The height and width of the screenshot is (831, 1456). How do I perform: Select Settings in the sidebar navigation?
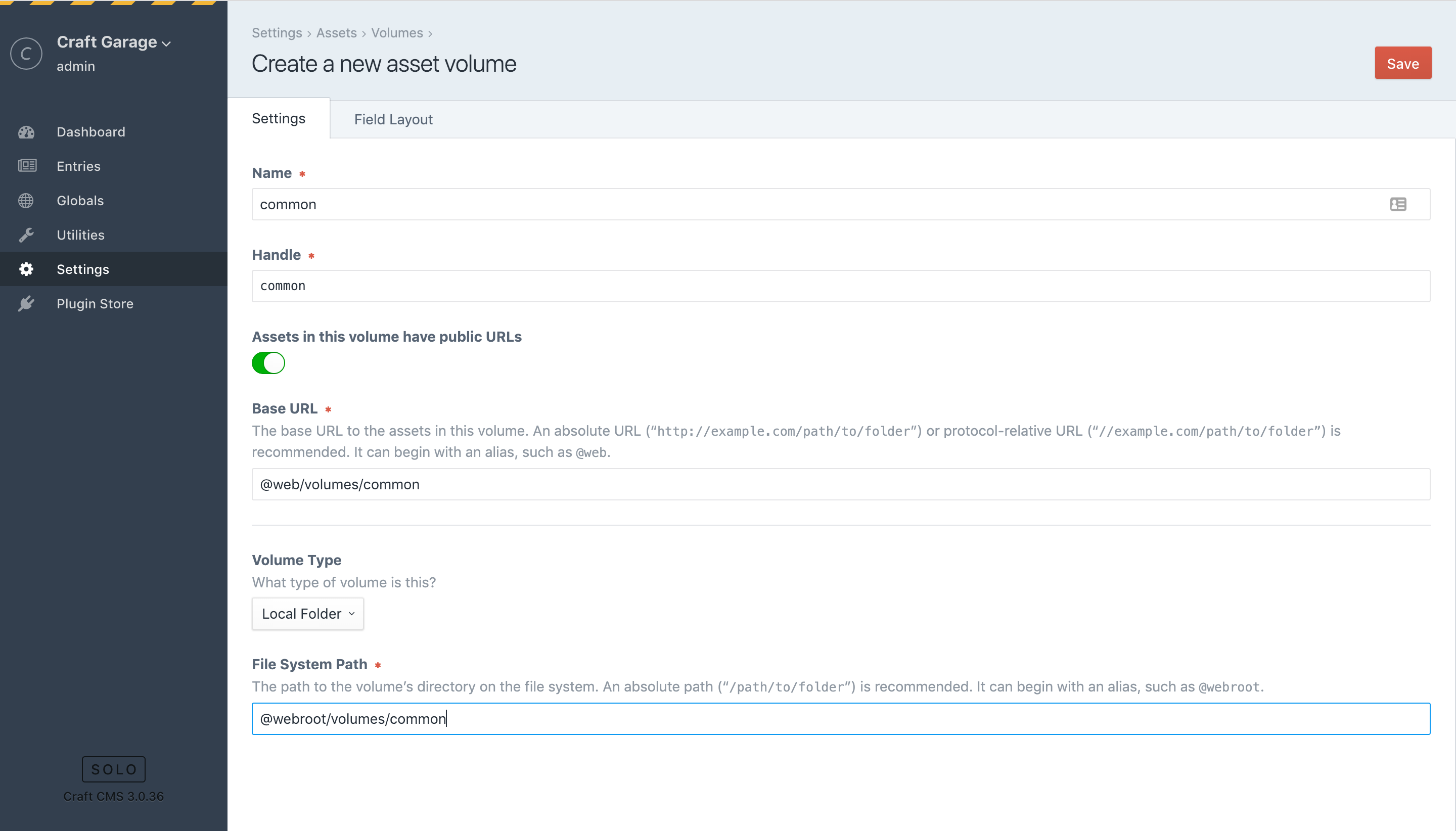point(114,269)
